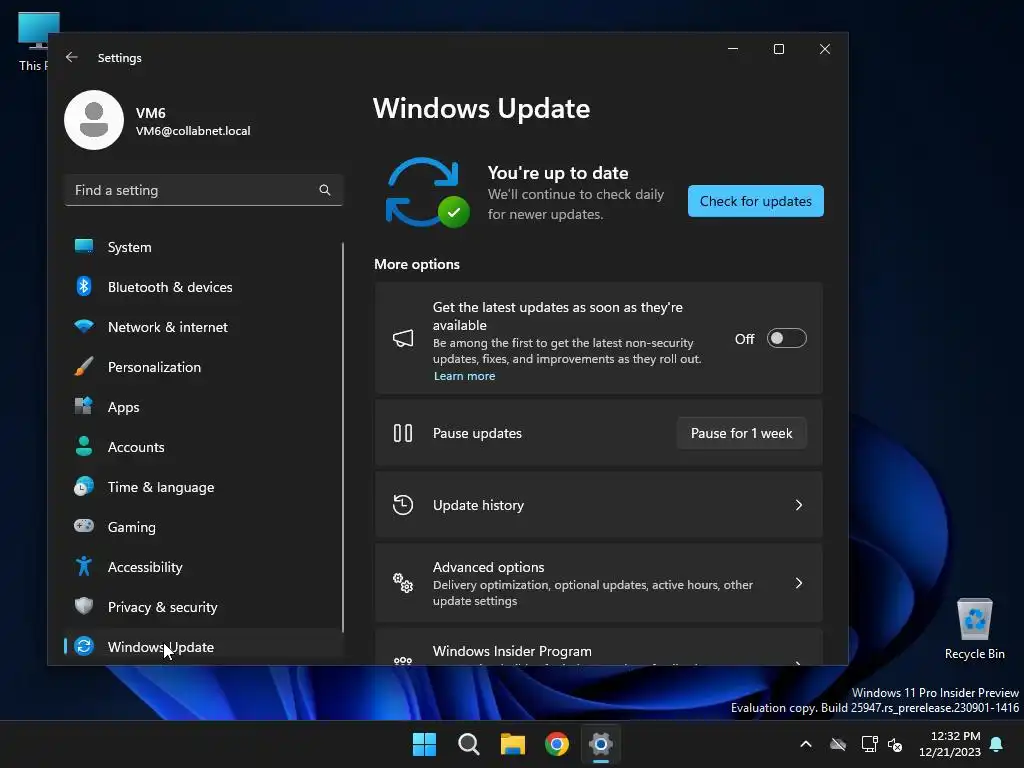Open taskbar Search magnifier
The width and height of the screenshot is (1024, 768).
[x=468, y=744]
